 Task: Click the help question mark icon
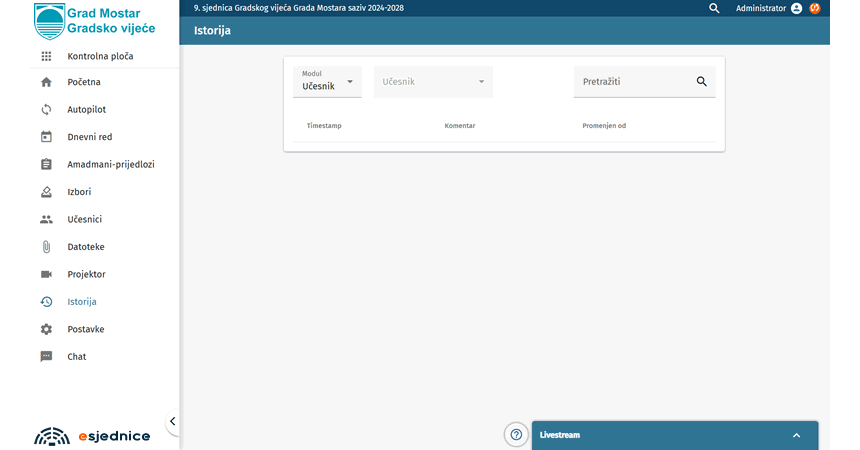coord(516,434)
